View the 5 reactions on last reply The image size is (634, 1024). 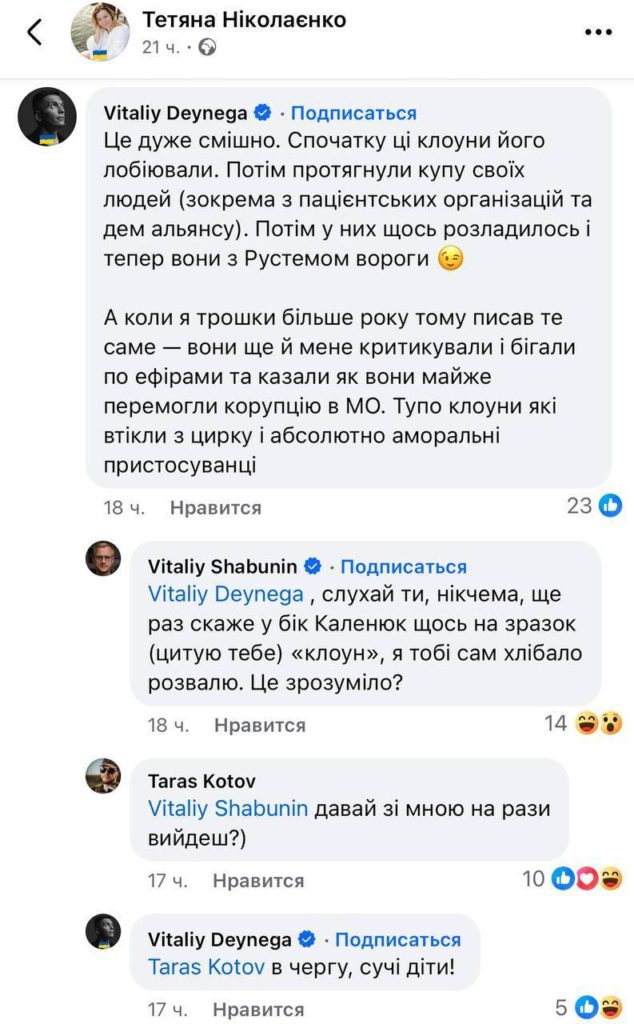(596, 1007)
